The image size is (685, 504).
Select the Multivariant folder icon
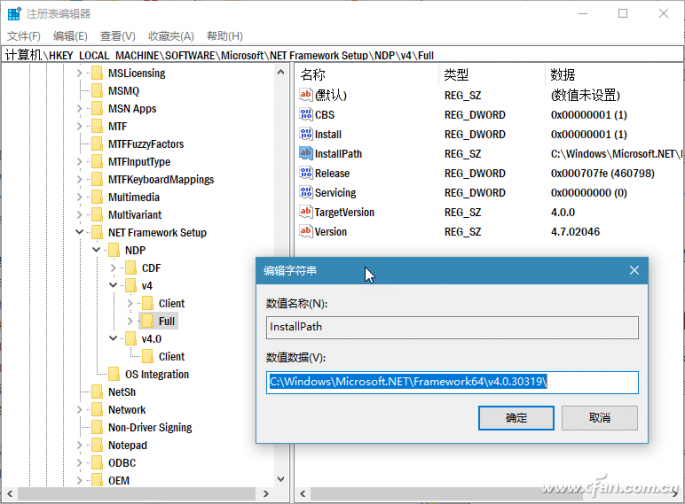point(97,215)
